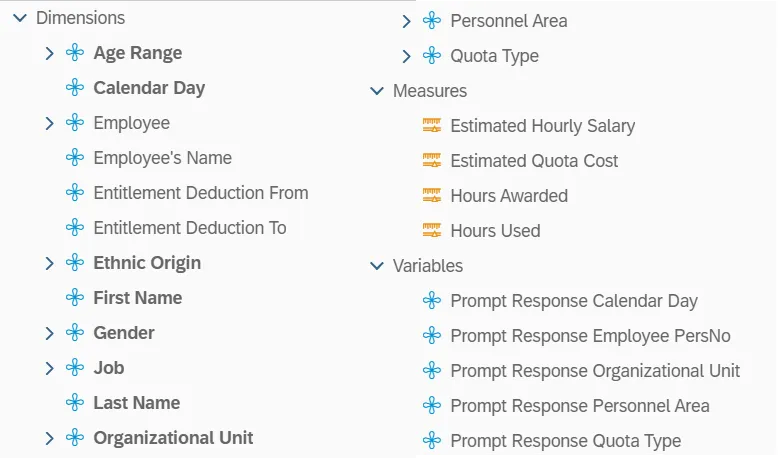This screenshot has width=778, height=458.
Task: Click the dimension icon next to Last Name
Action: point(75,403)
